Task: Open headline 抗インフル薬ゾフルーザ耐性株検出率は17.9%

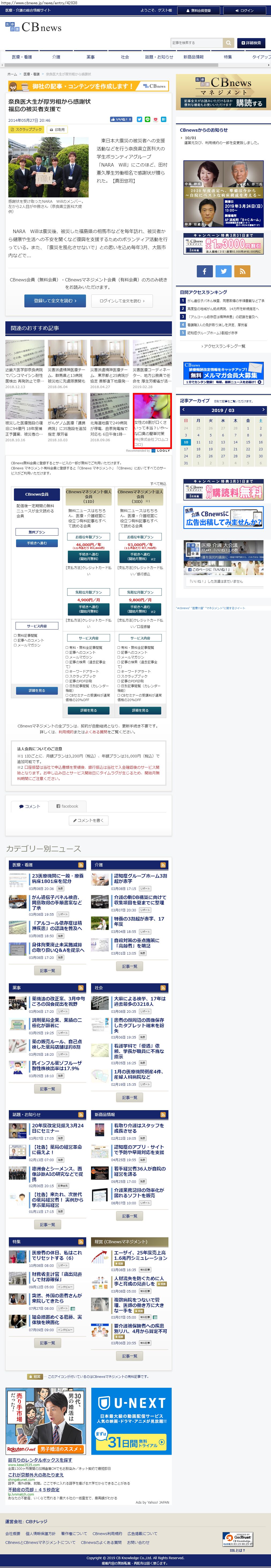Action: pos(57,1066)
